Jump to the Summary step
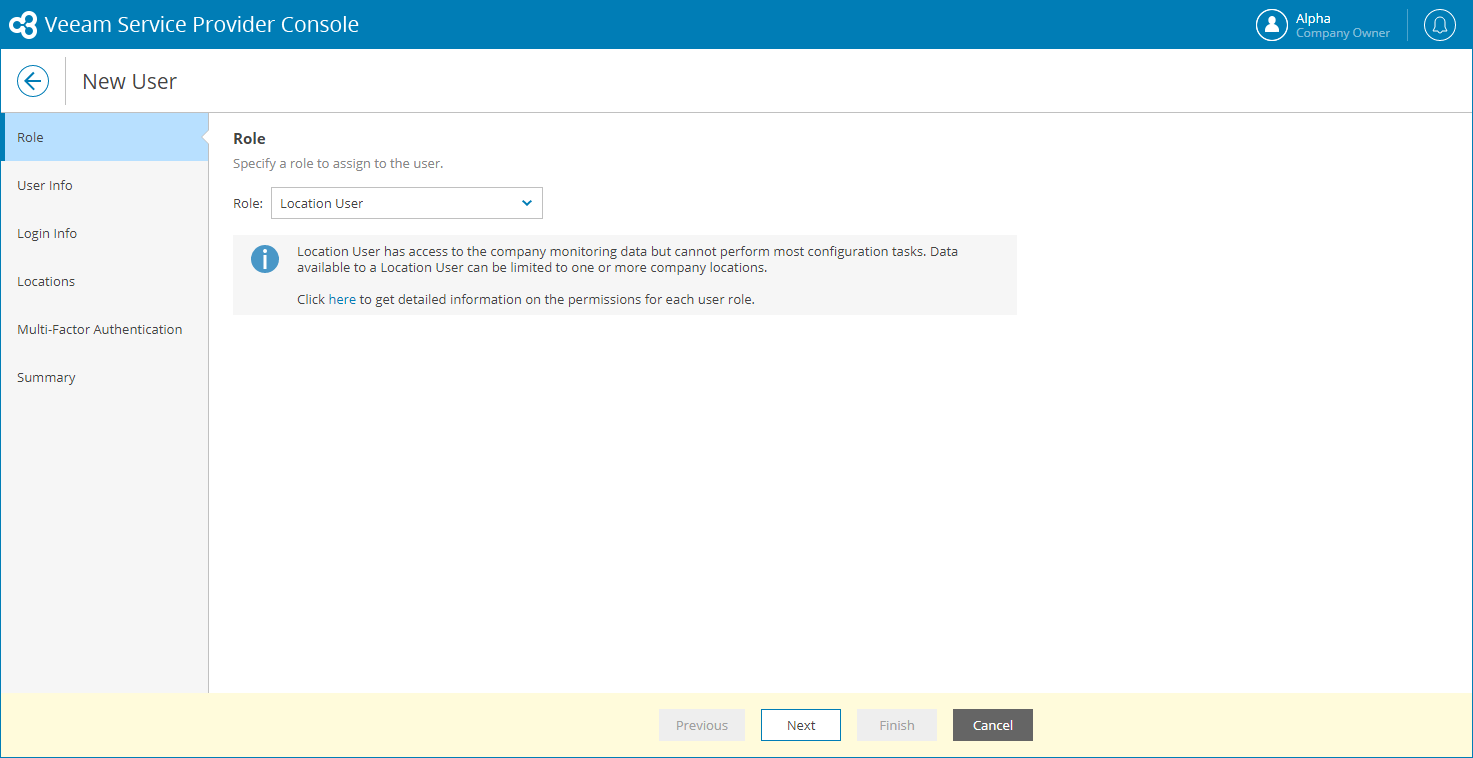Image resolution: width=1473 pixels, height=758 pixels. point(104,377)
